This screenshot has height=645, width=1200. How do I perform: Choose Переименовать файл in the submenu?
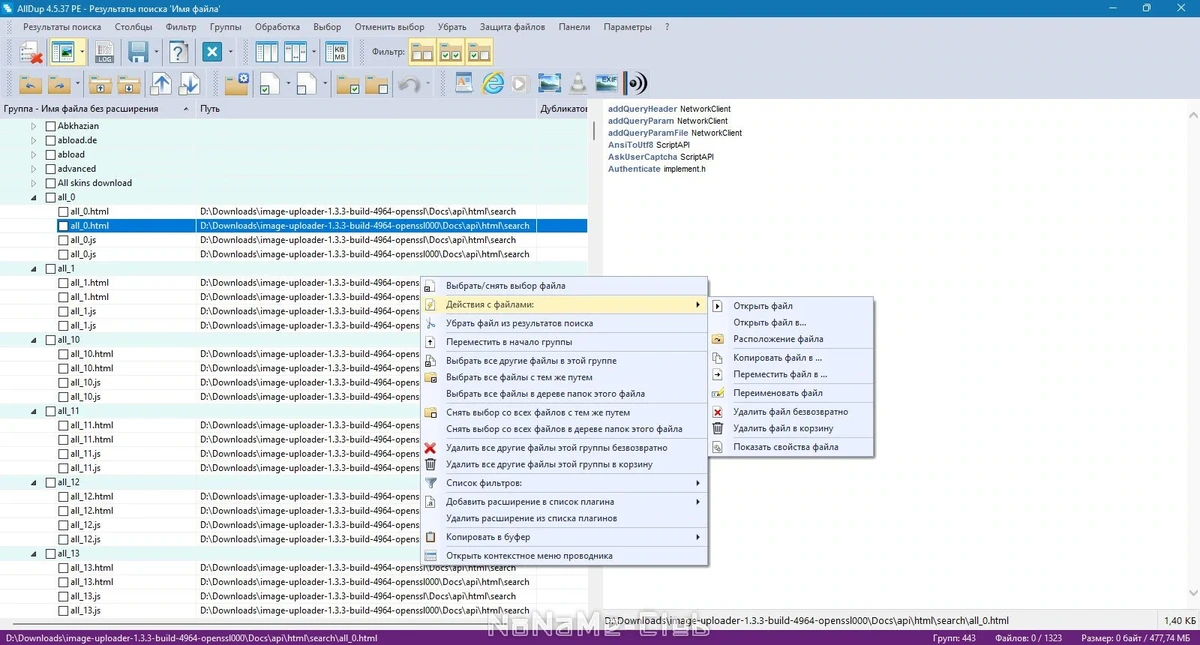(791, 393)
